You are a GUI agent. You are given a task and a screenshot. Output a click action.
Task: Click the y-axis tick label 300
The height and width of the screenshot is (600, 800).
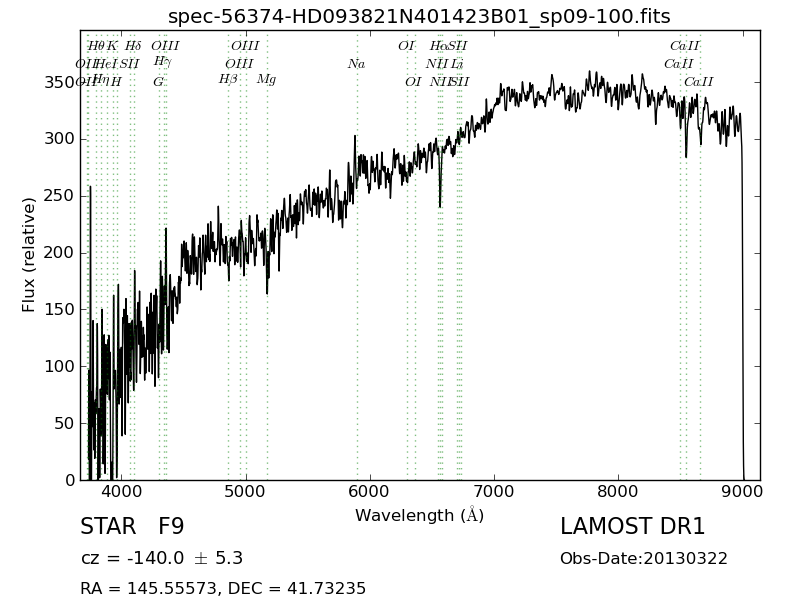(59, 139)
